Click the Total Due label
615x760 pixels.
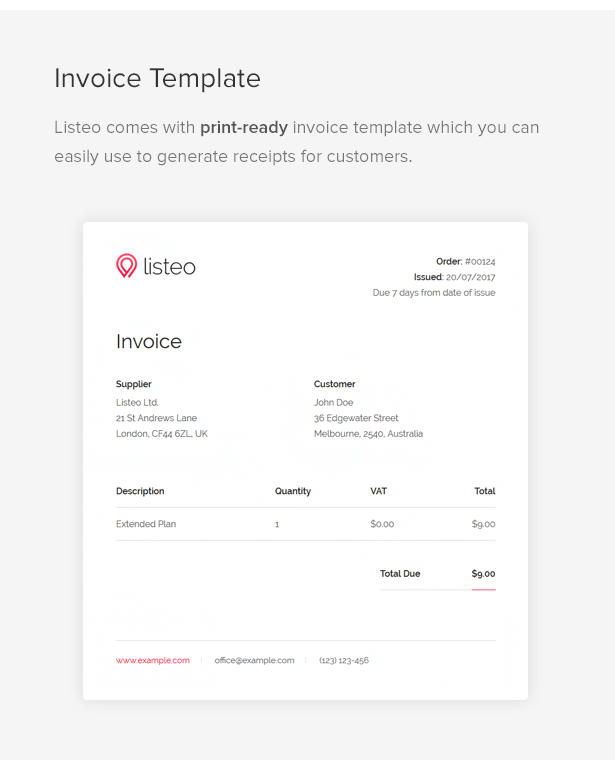pos(400,574)
